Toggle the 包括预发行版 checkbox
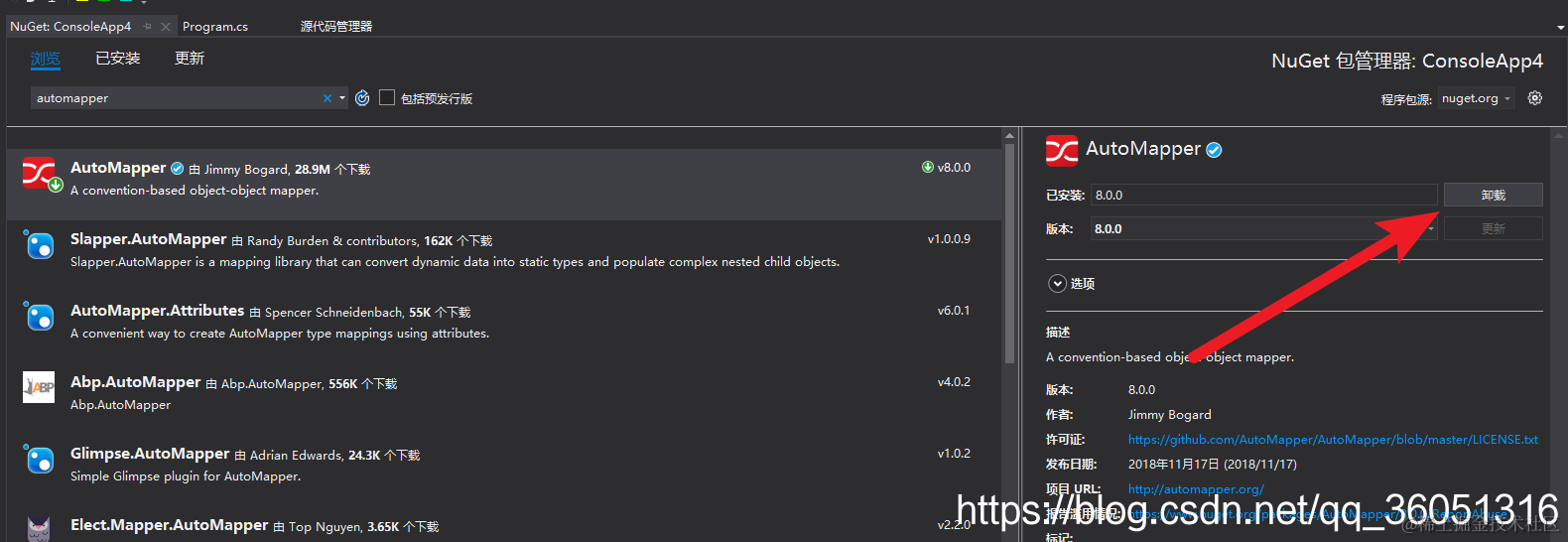 point(387,98)
